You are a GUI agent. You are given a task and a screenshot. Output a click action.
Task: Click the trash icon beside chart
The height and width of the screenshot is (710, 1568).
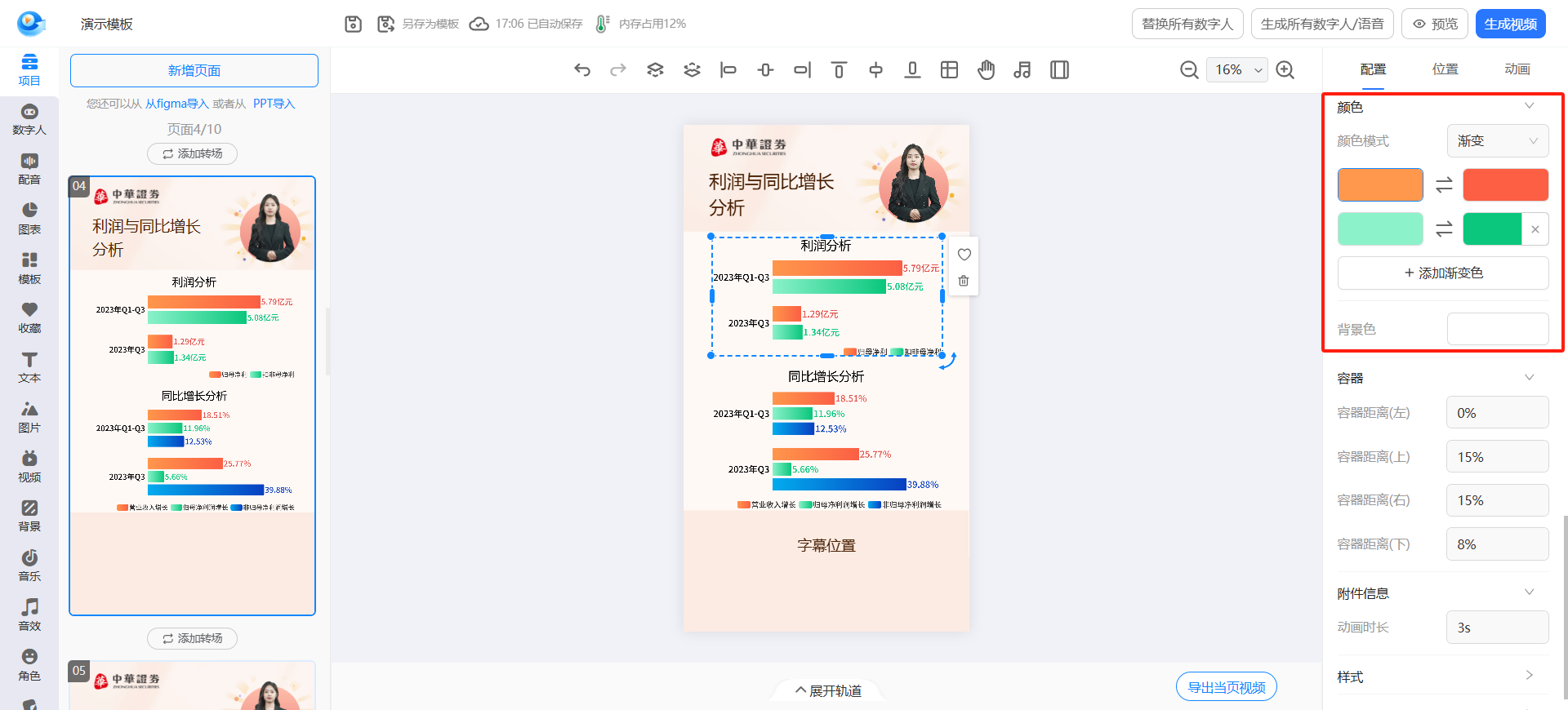click(964, 281)
